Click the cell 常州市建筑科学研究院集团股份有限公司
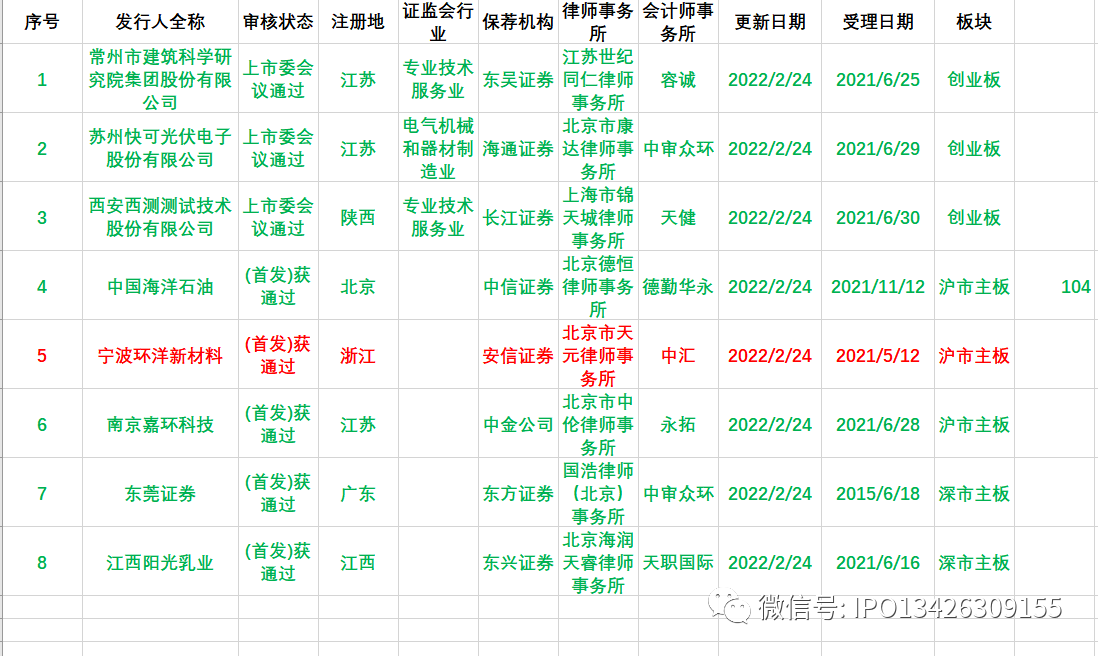1098x656 pixels. click(x=160, y=78)
